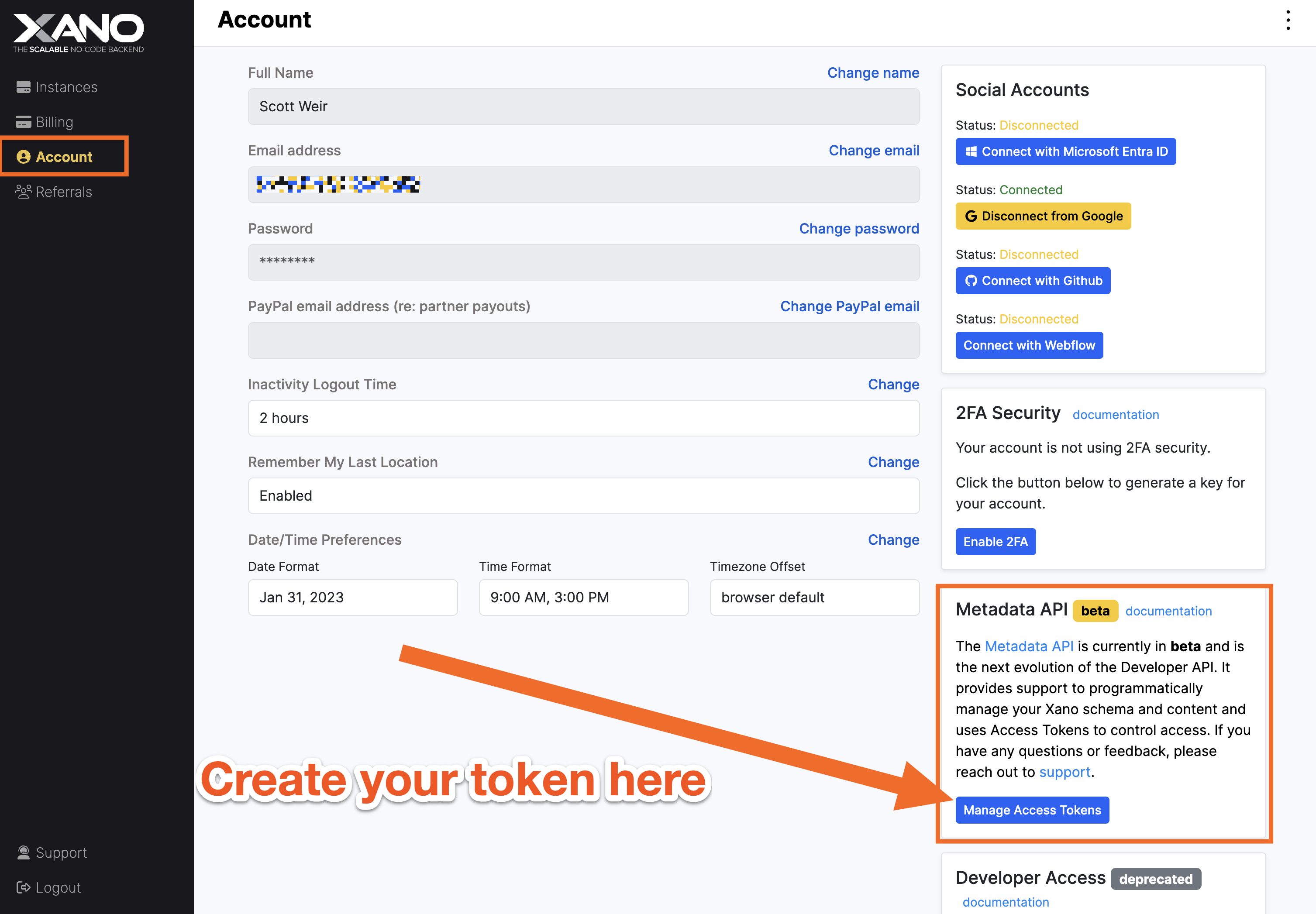Screen dimensions: 1316x914
Task: Click Change password link
Action: tap(859, 229)
